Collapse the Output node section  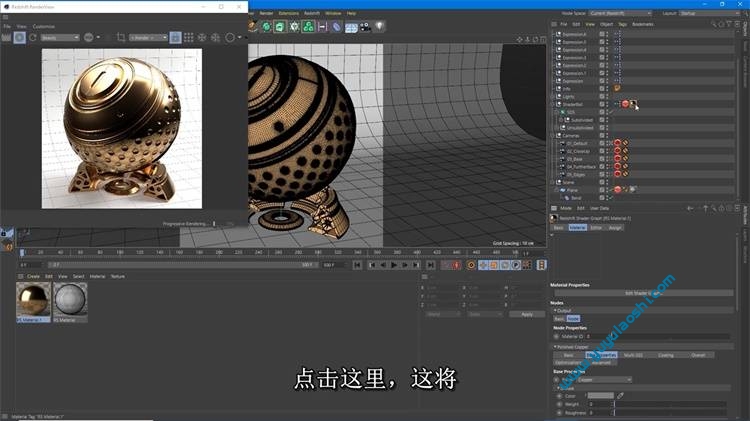pyautogui.click(x=555, y=310)
